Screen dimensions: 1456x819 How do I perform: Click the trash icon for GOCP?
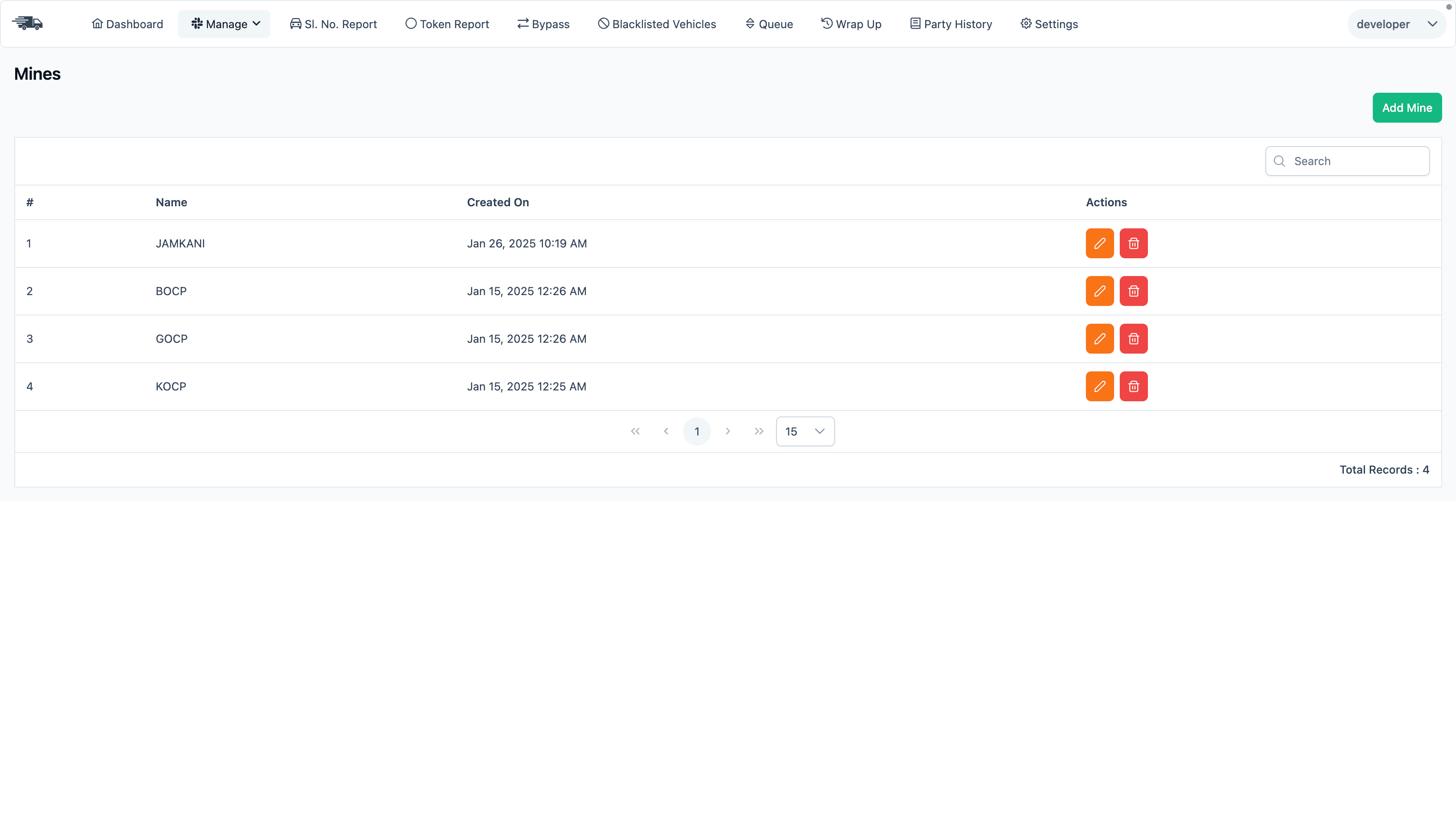click(1133, 338)
